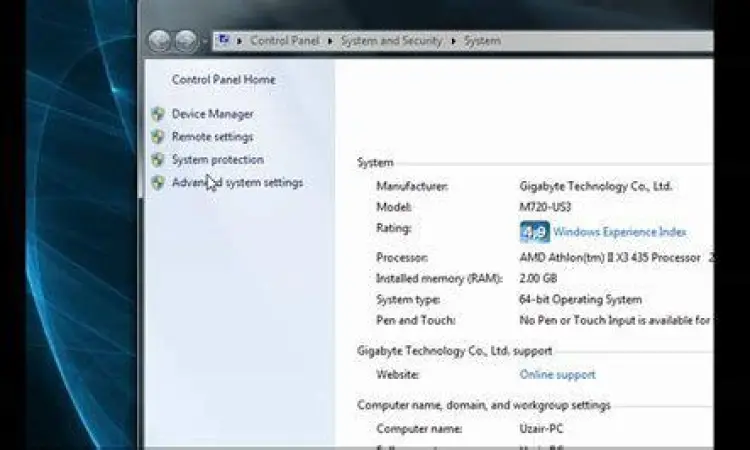
Task: Open Advanced system settings link
Action: pos(237,183)
